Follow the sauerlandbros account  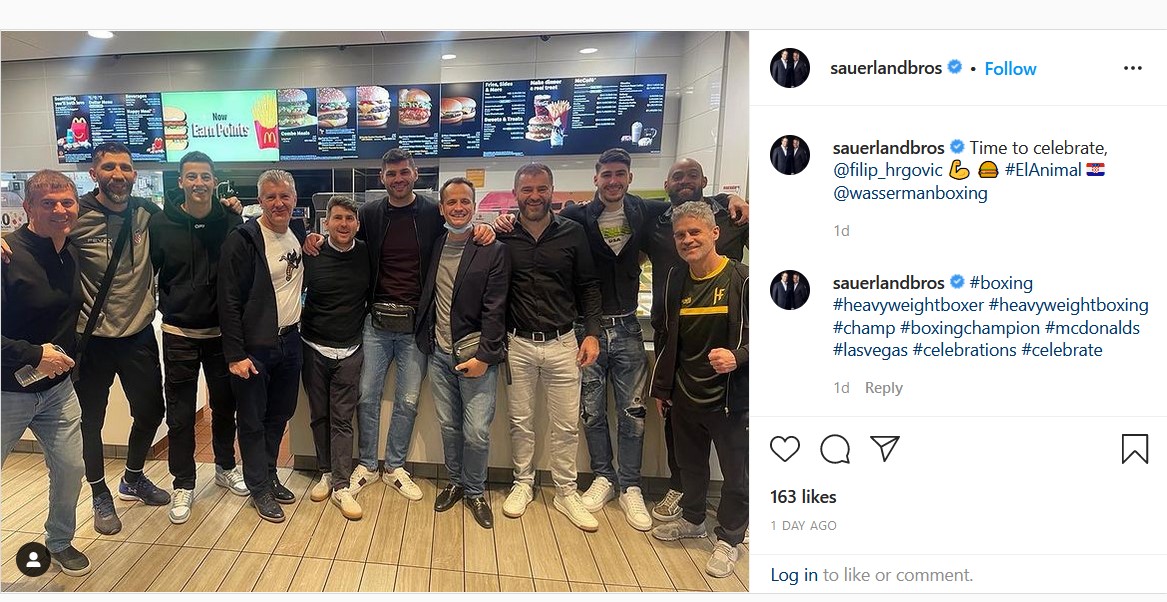(x=1010, y=68)
